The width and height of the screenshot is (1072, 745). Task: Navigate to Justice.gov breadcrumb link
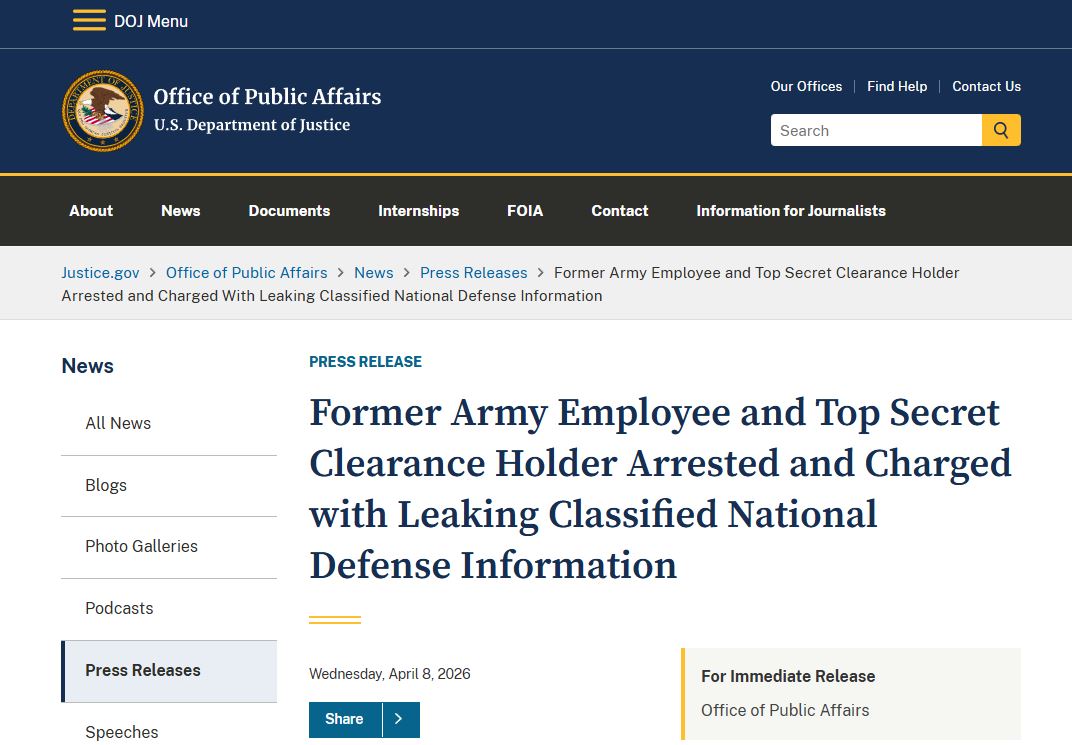101,273
